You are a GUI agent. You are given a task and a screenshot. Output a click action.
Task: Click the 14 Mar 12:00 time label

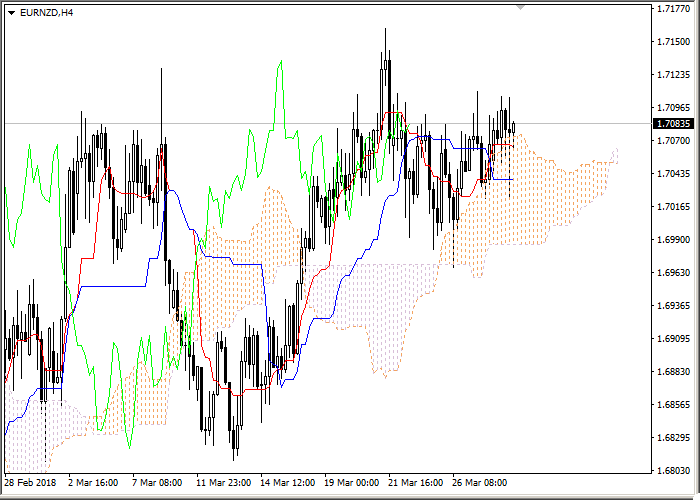[288, 483]
